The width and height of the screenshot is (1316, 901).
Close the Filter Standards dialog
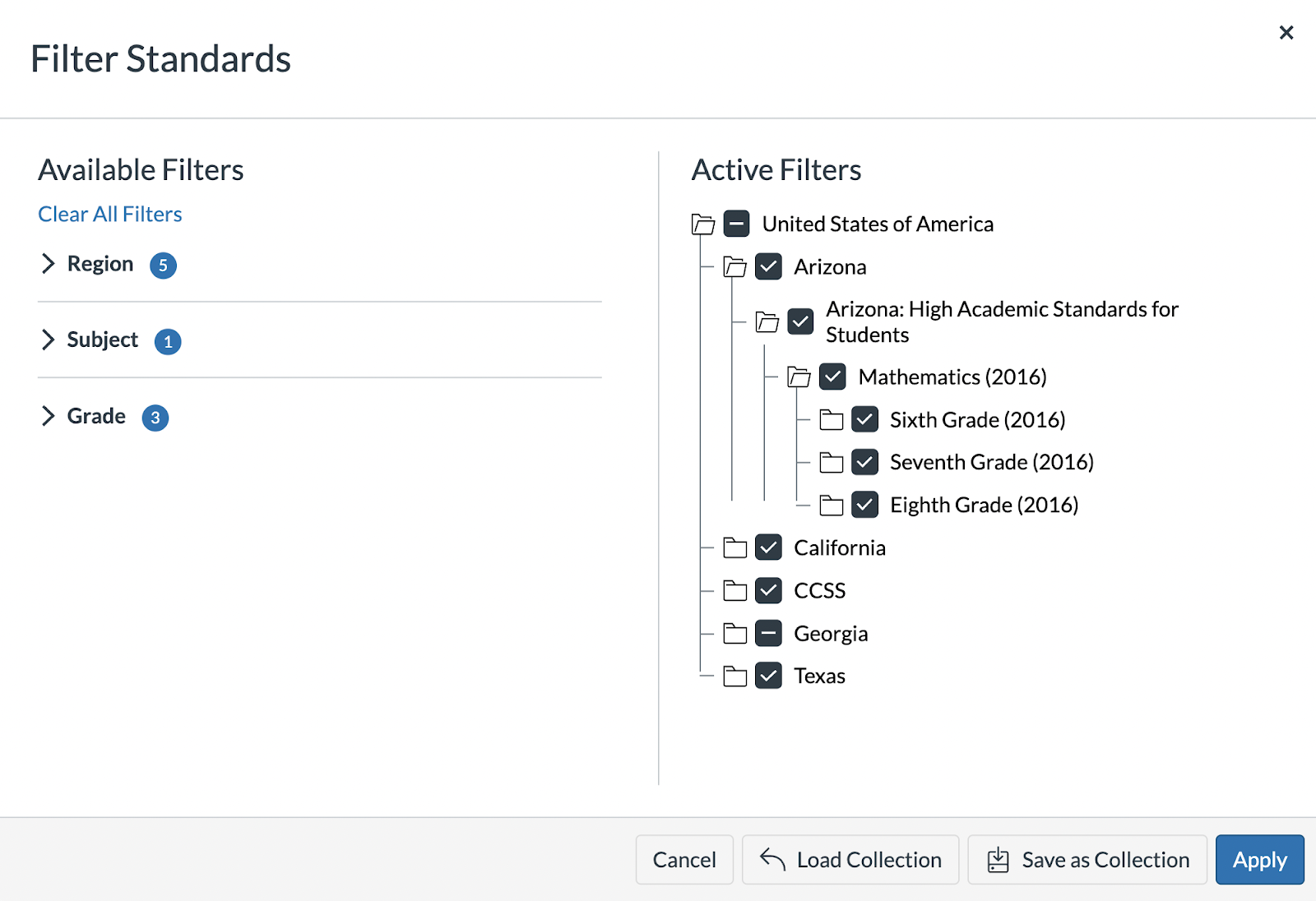coord(1286,33)
